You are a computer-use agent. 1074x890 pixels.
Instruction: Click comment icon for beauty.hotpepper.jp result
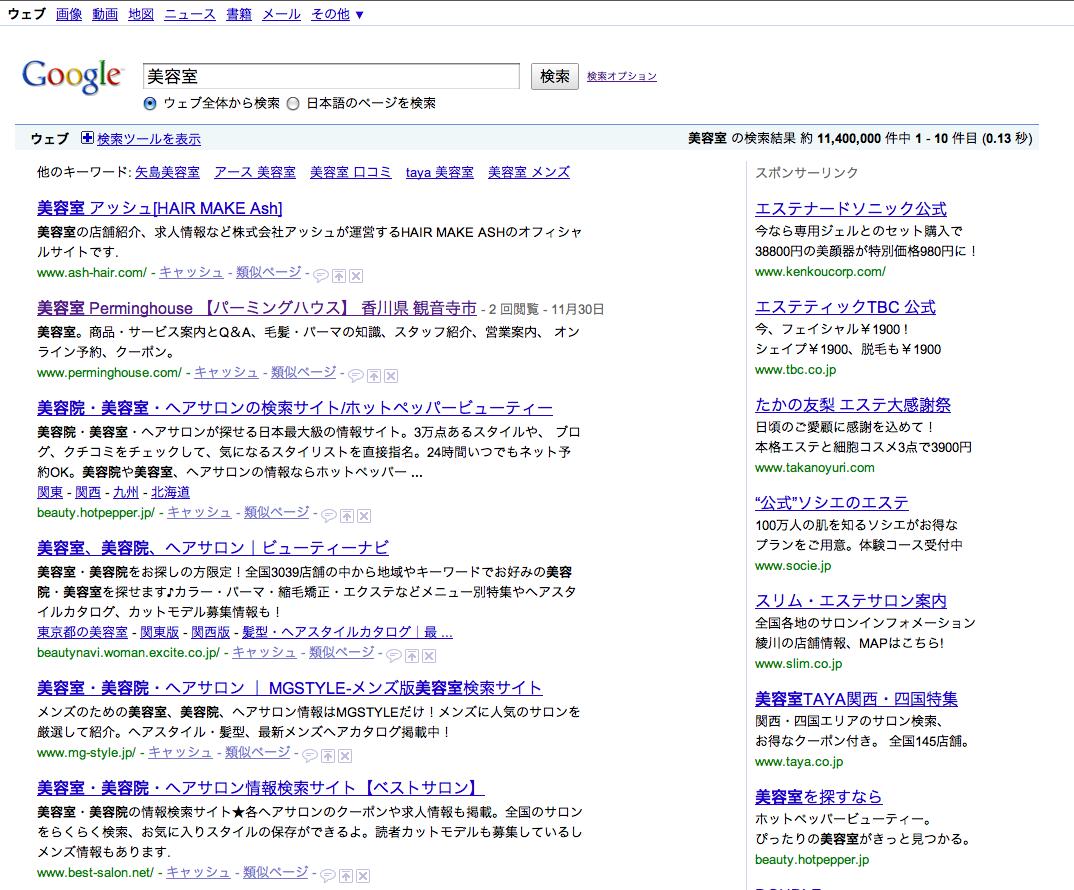point(329,516)
